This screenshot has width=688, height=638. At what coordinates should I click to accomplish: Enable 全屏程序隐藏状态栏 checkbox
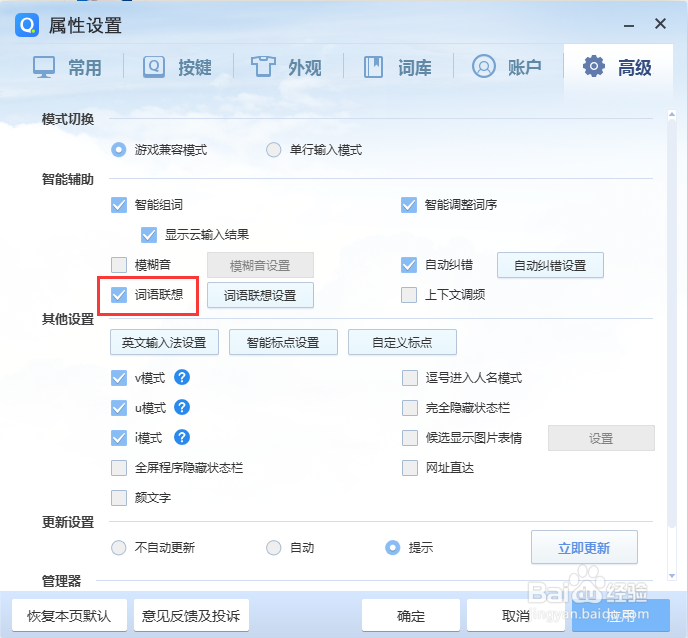(118, 468)
